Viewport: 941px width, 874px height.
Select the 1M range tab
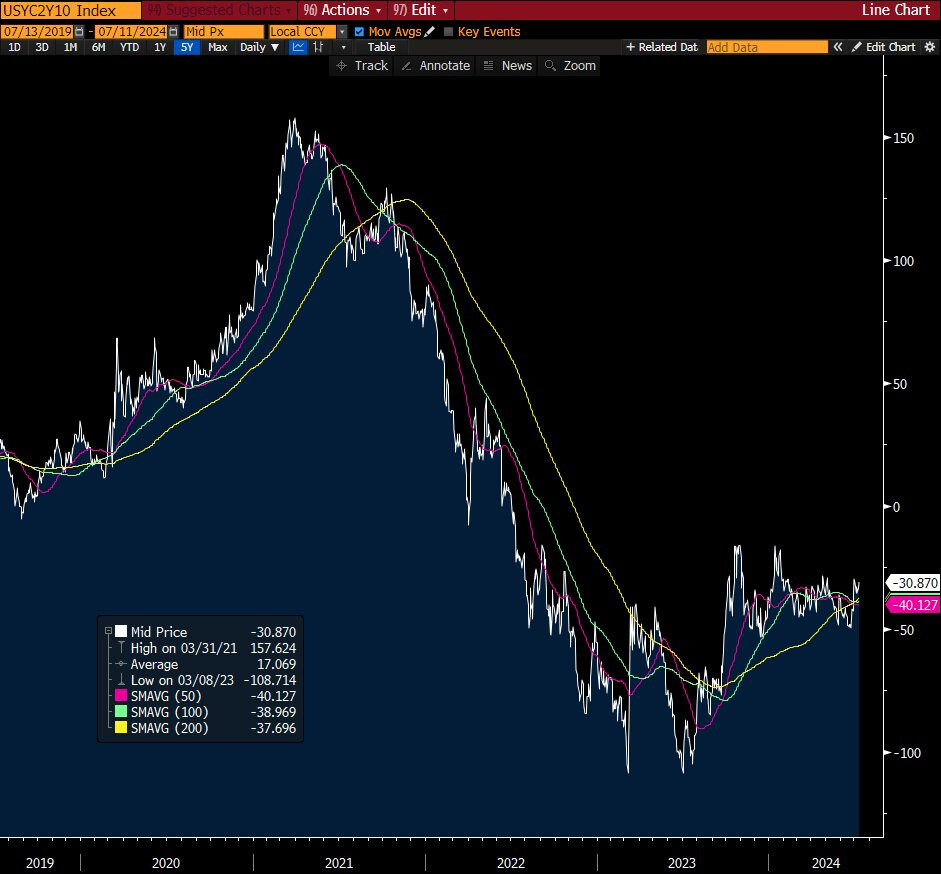(x=70, y=47)
